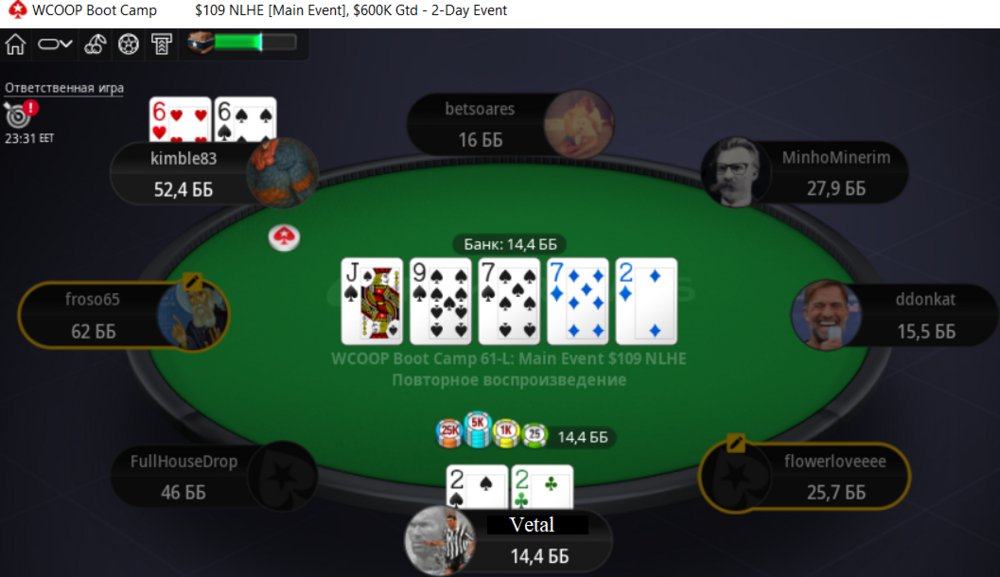Expand the table selector dropdown
The width and height of the screenshot is (1000, 577).
coord(55,44)
